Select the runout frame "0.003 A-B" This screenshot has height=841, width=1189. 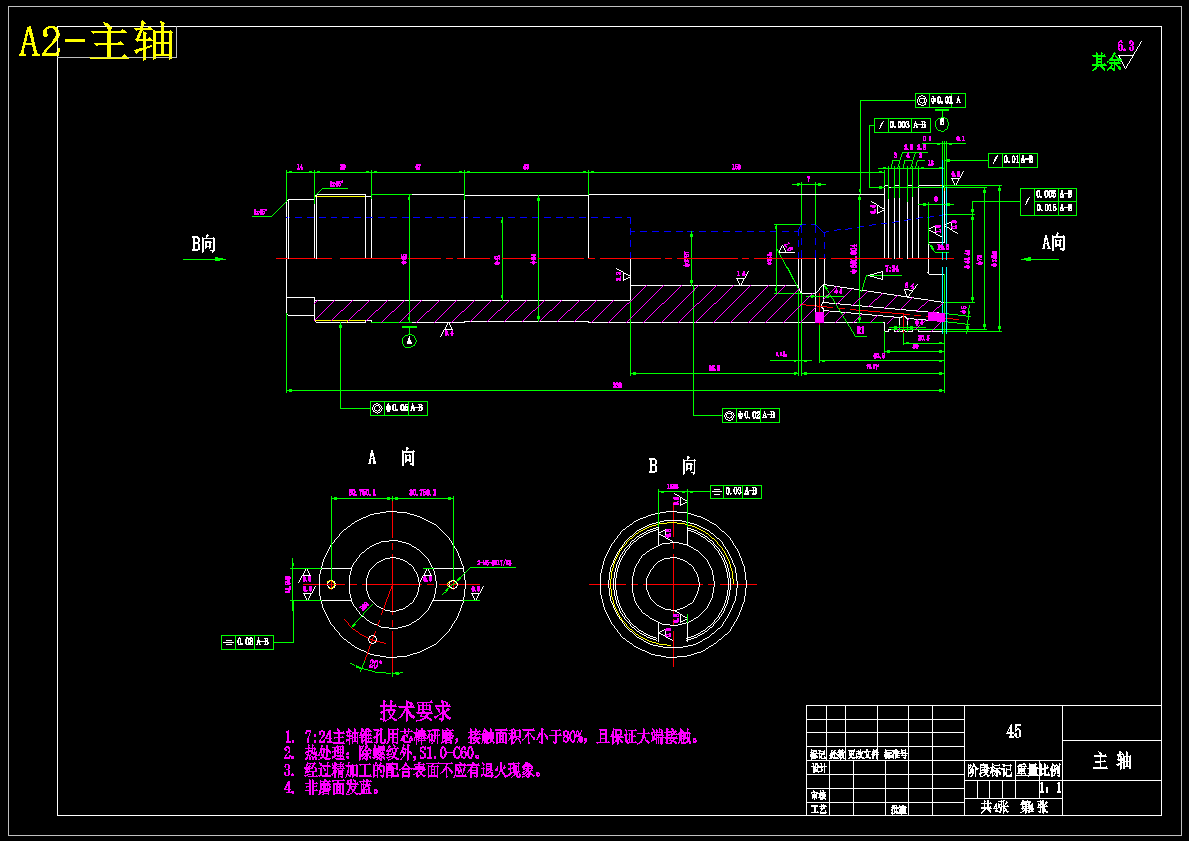[902, 125]
